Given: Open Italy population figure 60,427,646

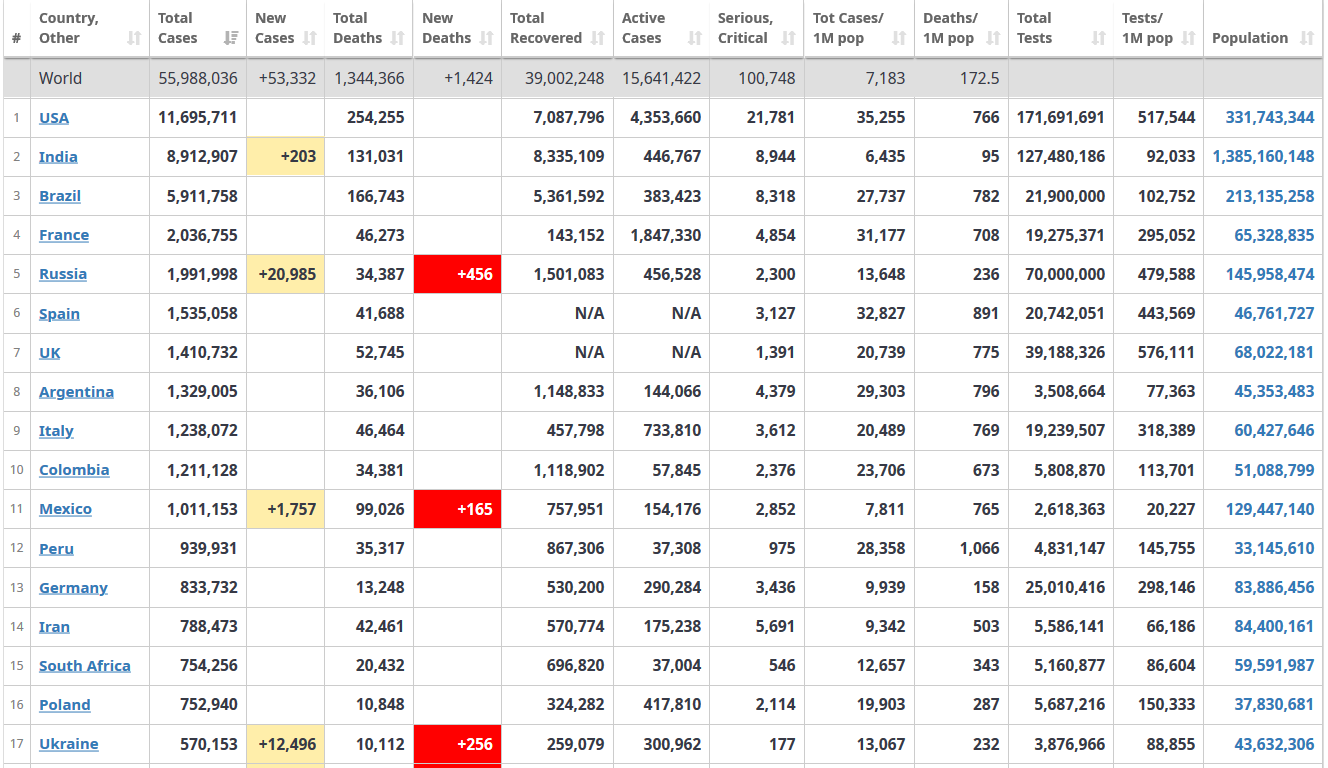Looking at the screenshot, I should [x=1274, y=431].
